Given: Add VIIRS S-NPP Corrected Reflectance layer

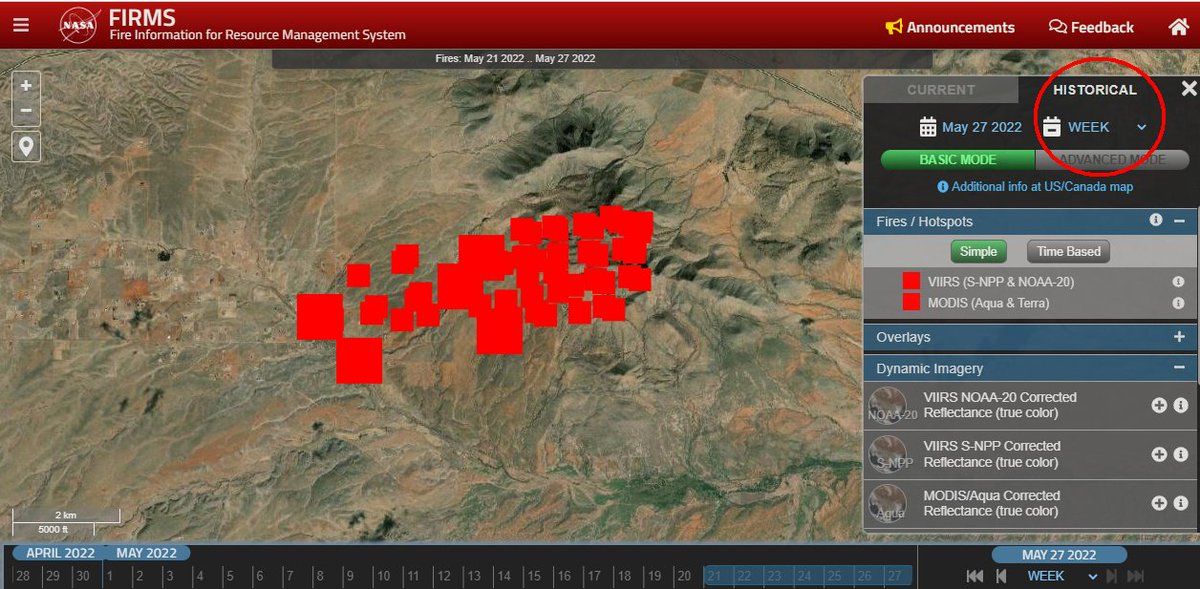Looking at the screenshot, I should (1159, 454).
